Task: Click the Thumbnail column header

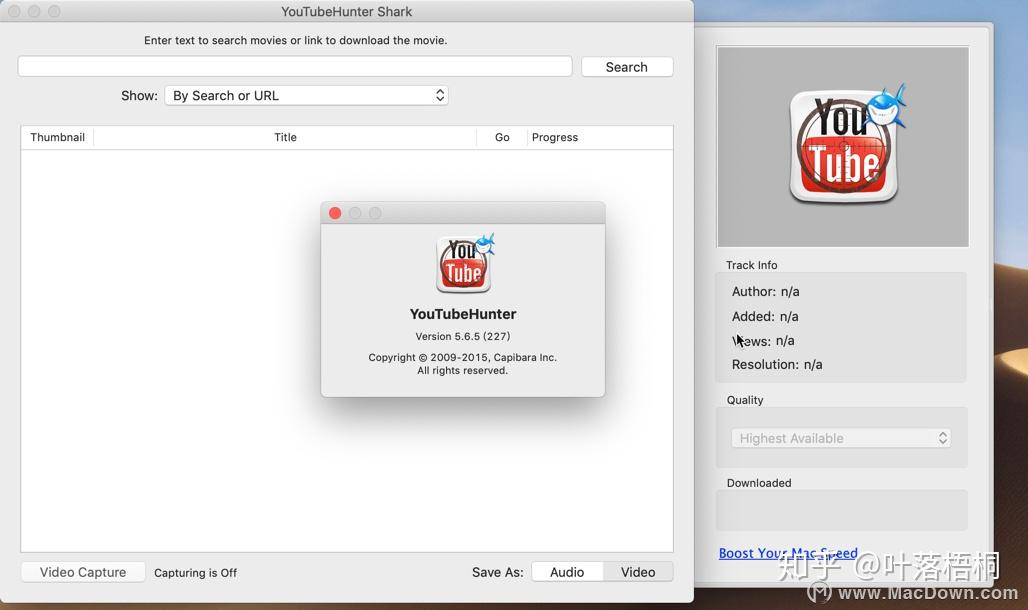Action: (x=57, y=137)
